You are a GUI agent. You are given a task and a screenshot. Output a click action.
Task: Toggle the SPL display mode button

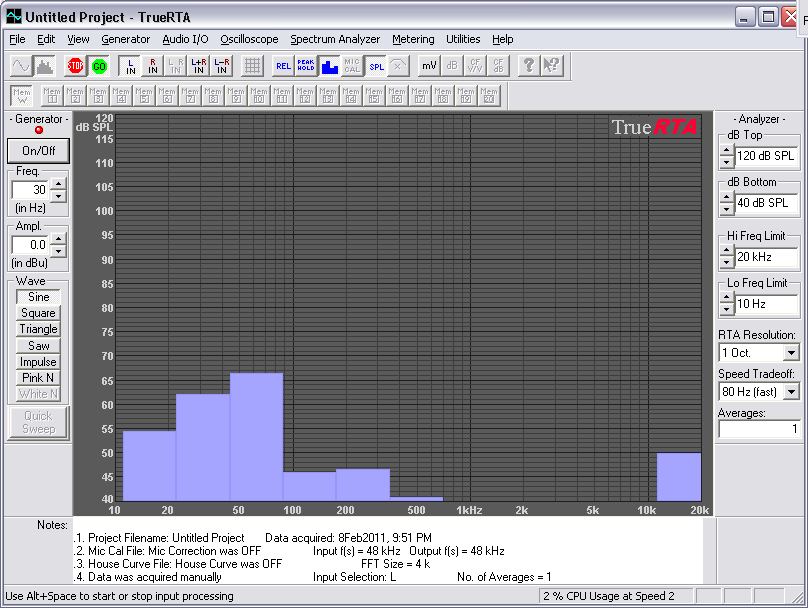click(376, 66)
